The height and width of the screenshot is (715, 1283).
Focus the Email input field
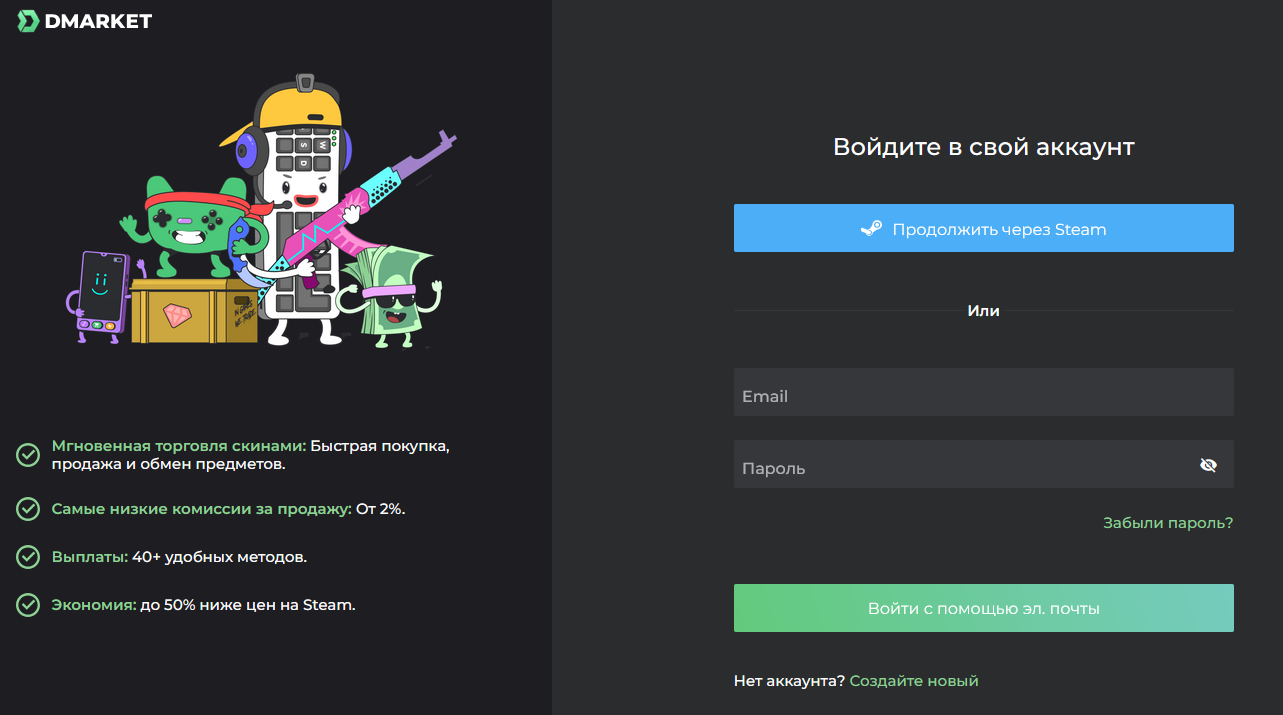pyautogui.click(x=983, y=392)
